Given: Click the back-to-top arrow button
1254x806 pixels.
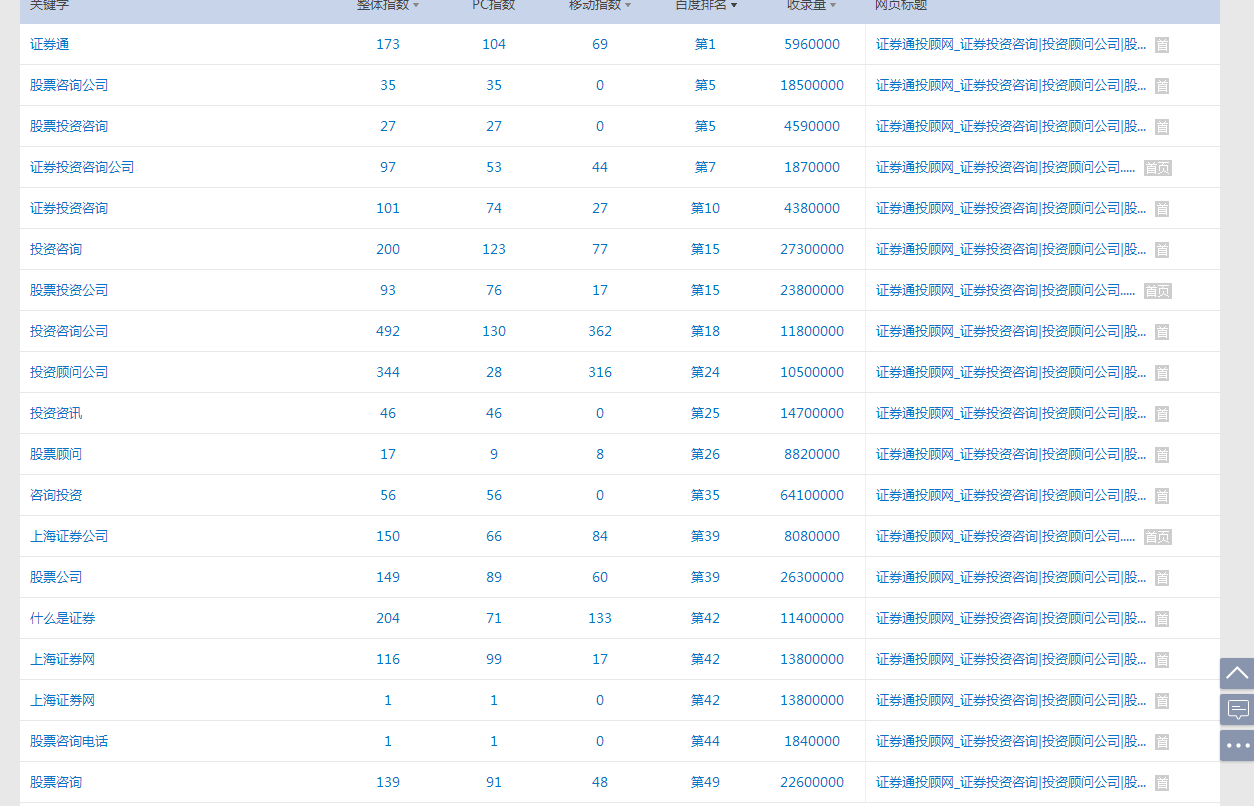Looking at the screenshot, I should (x=1237, y=673).
